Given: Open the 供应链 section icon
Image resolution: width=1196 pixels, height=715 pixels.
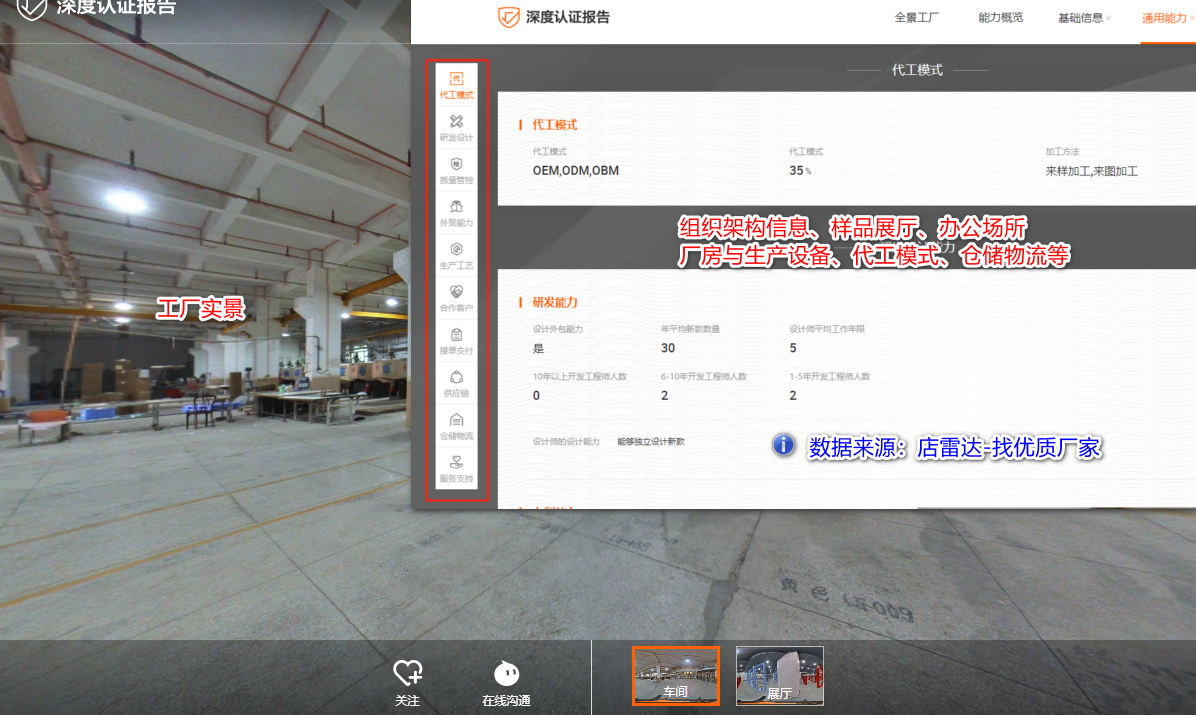Looking at the screenshot, I should [x=456, y=384].
